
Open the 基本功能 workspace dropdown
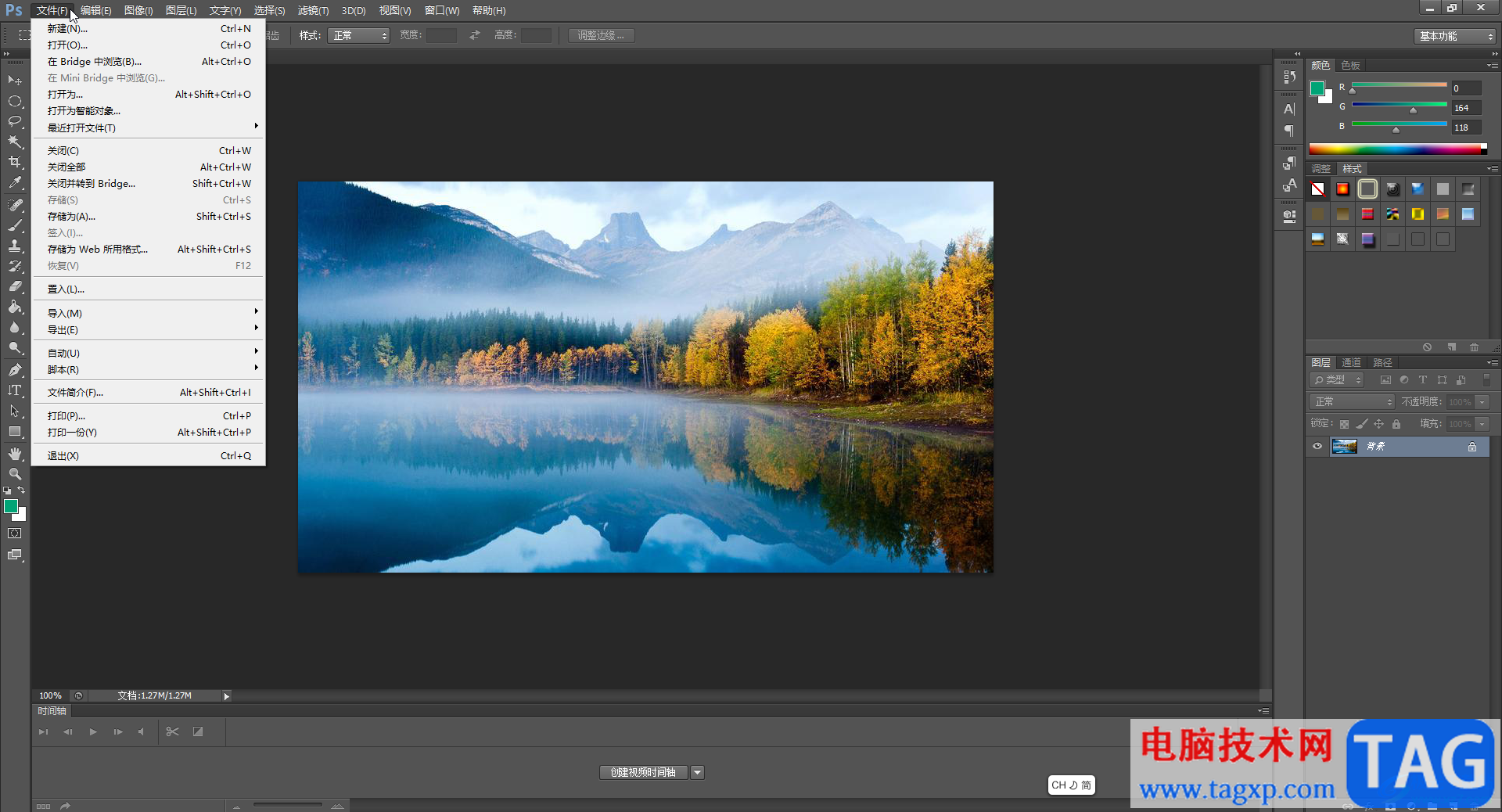1455,36
